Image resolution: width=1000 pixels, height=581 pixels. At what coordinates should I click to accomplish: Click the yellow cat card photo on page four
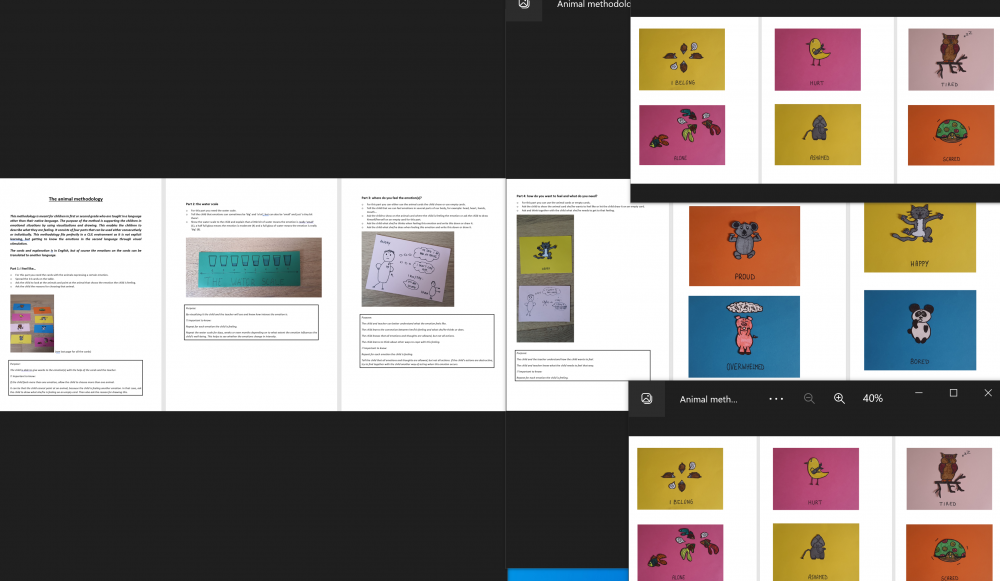[x=545, y=254]
